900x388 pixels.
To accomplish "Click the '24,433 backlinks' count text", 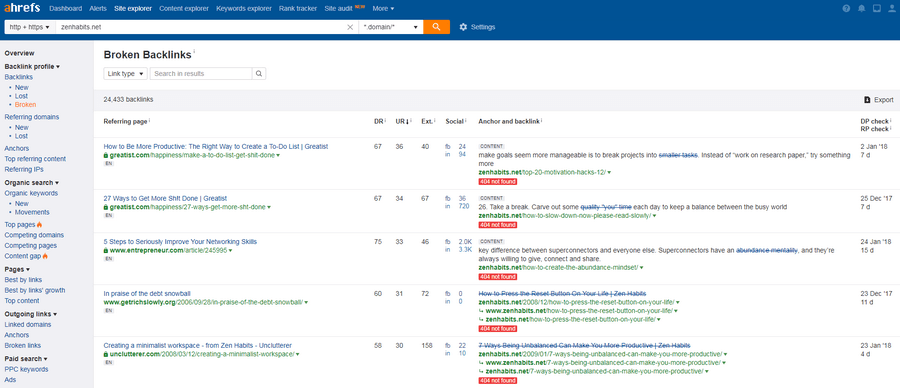I will 129,99.
